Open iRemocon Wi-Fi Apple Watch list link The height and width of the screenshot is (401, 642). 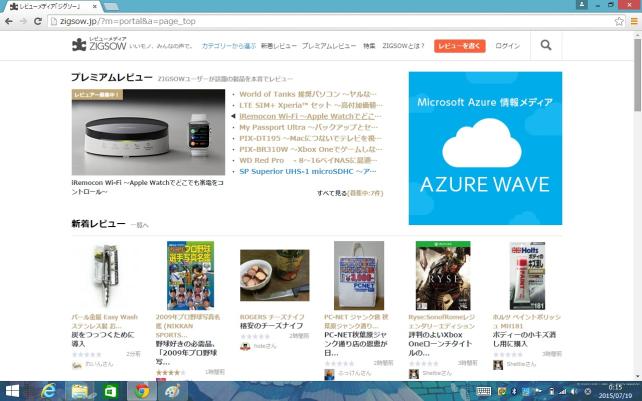coord(310,116)
